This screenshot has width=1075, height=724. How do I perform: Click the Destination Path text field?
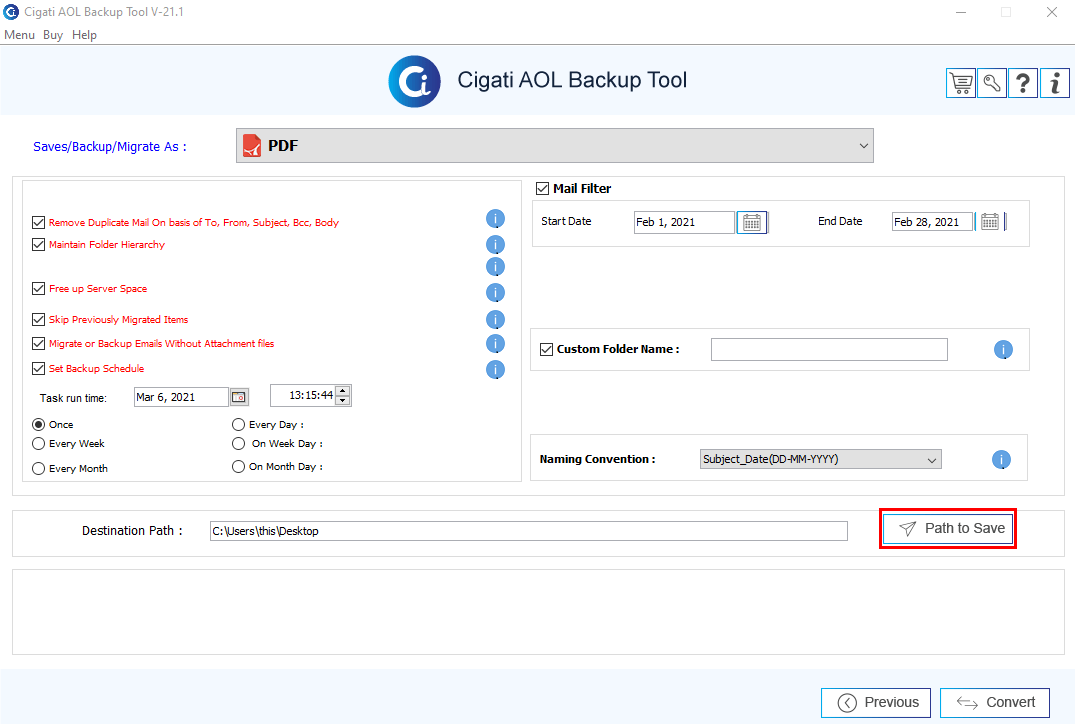[529, 531]
